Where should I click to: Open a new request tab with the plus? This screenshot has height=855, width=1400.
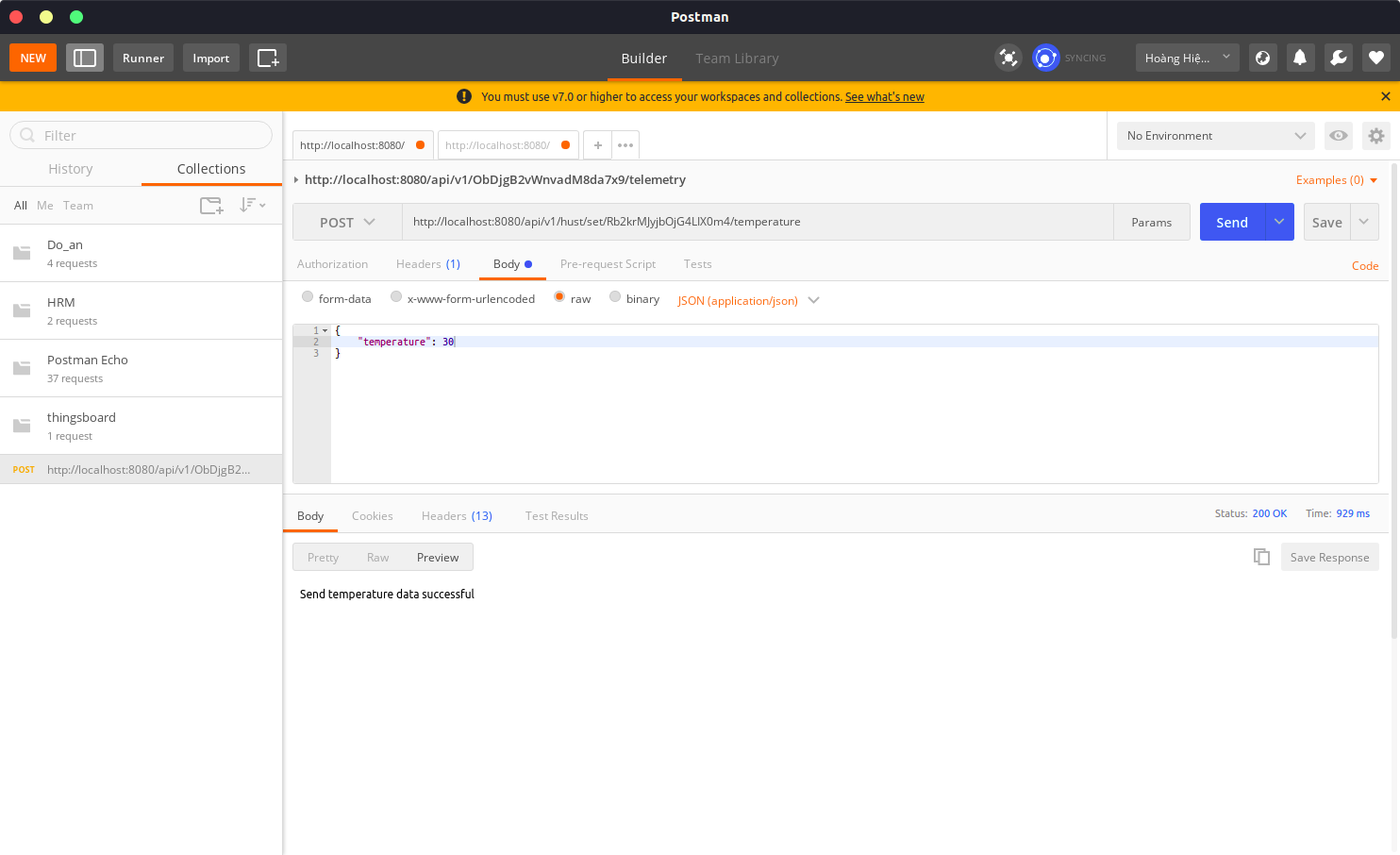click(x=597, y=144)
